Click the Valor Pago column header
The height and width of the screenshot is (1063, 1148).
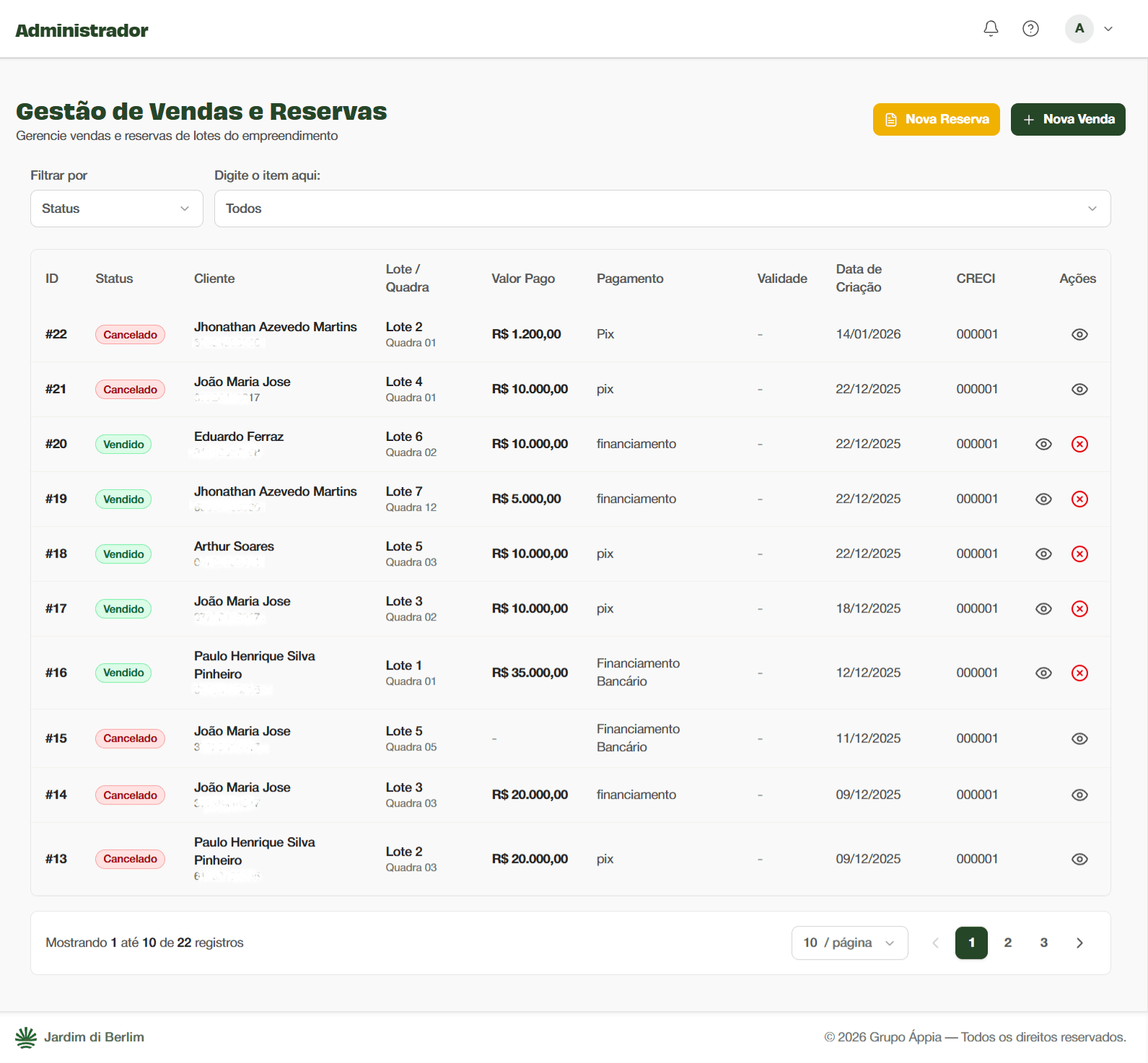(x=523, y=279)
